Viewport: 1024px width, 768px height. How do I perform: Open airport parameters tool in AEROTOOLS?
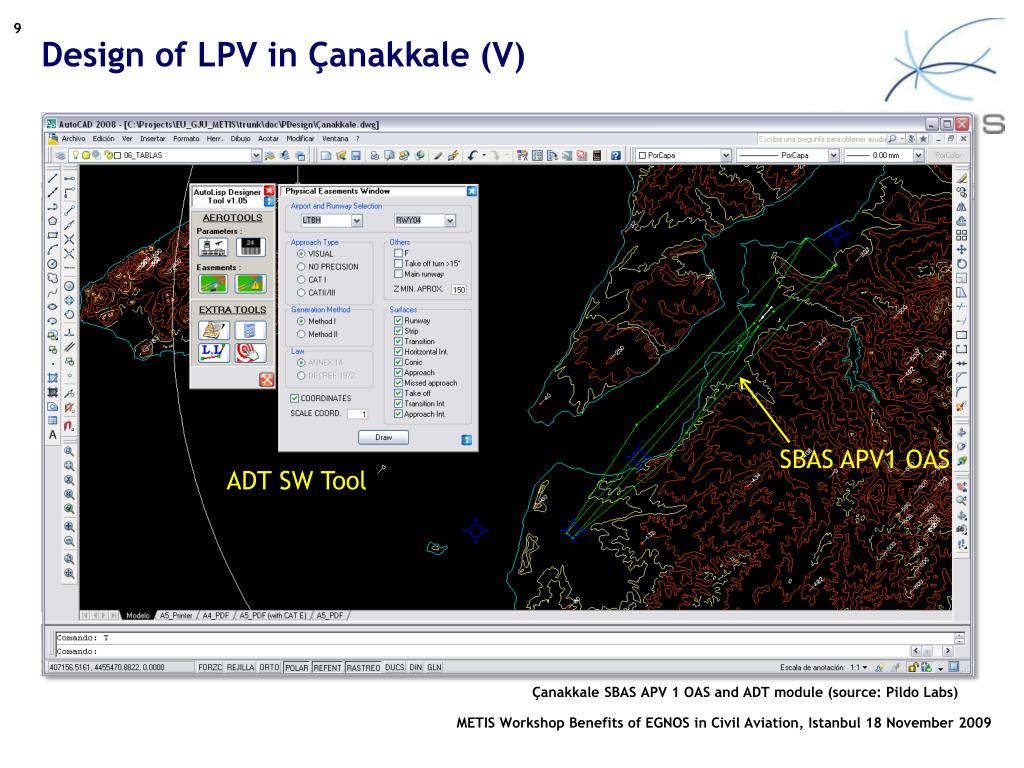click(213, 247)
